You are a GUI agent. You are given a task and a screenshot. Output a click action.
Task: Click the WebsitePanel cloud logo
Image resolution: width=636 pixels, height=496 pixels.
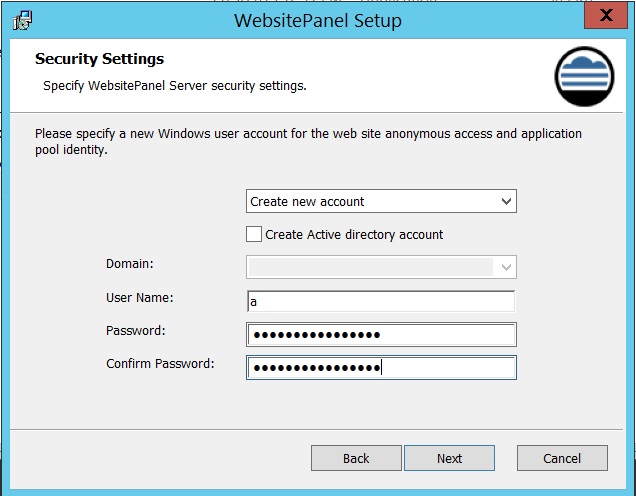click(x=584, y=76)
